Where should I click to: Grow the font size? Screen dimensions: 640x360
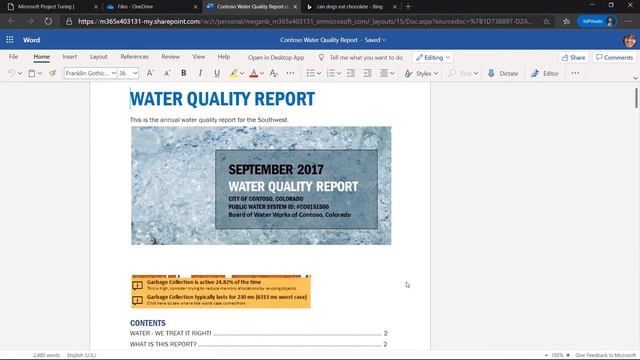[150, 73]
